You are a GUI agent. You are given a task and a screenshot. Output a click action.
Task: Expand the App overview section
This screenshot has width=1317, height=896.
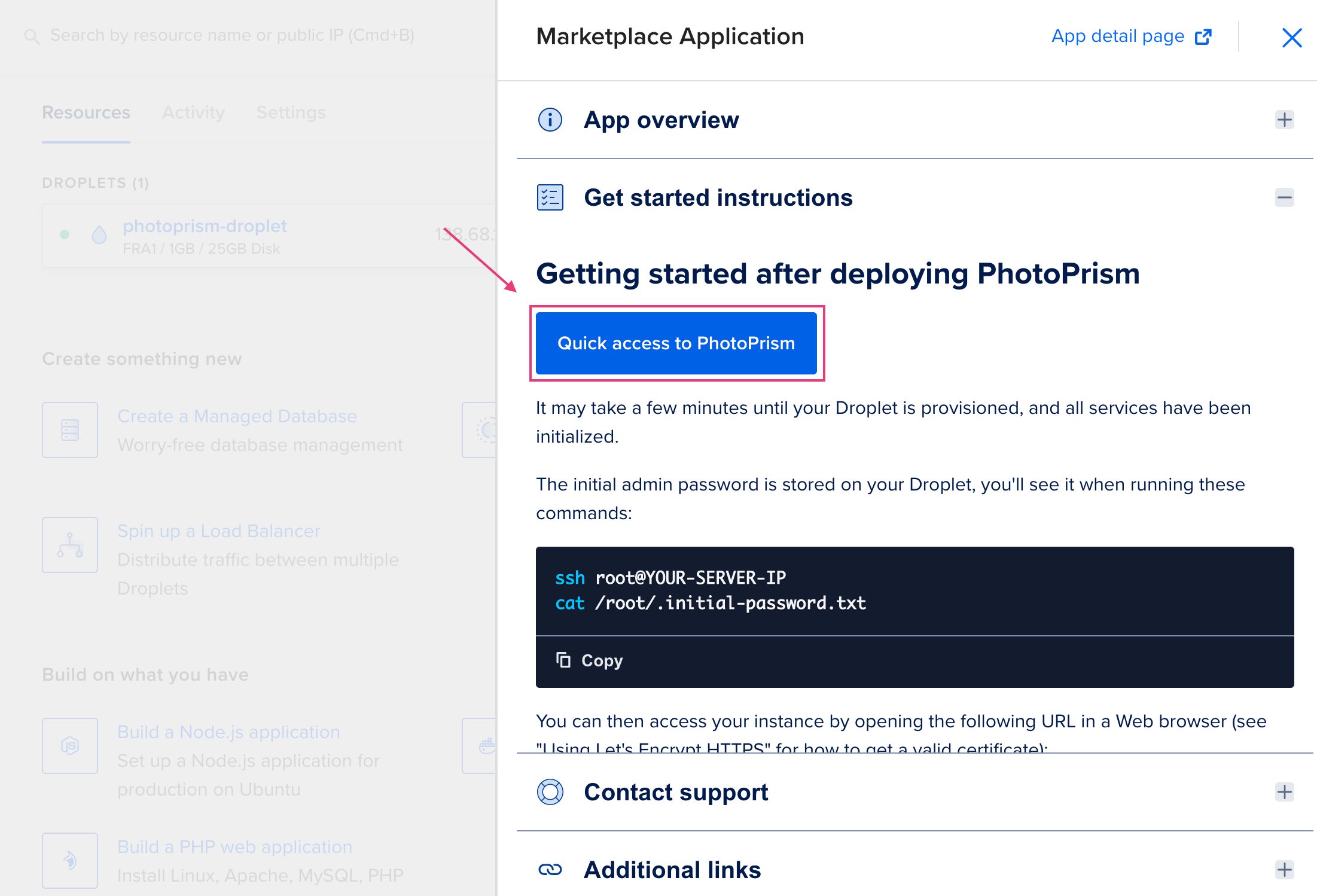pos(1284,120)
